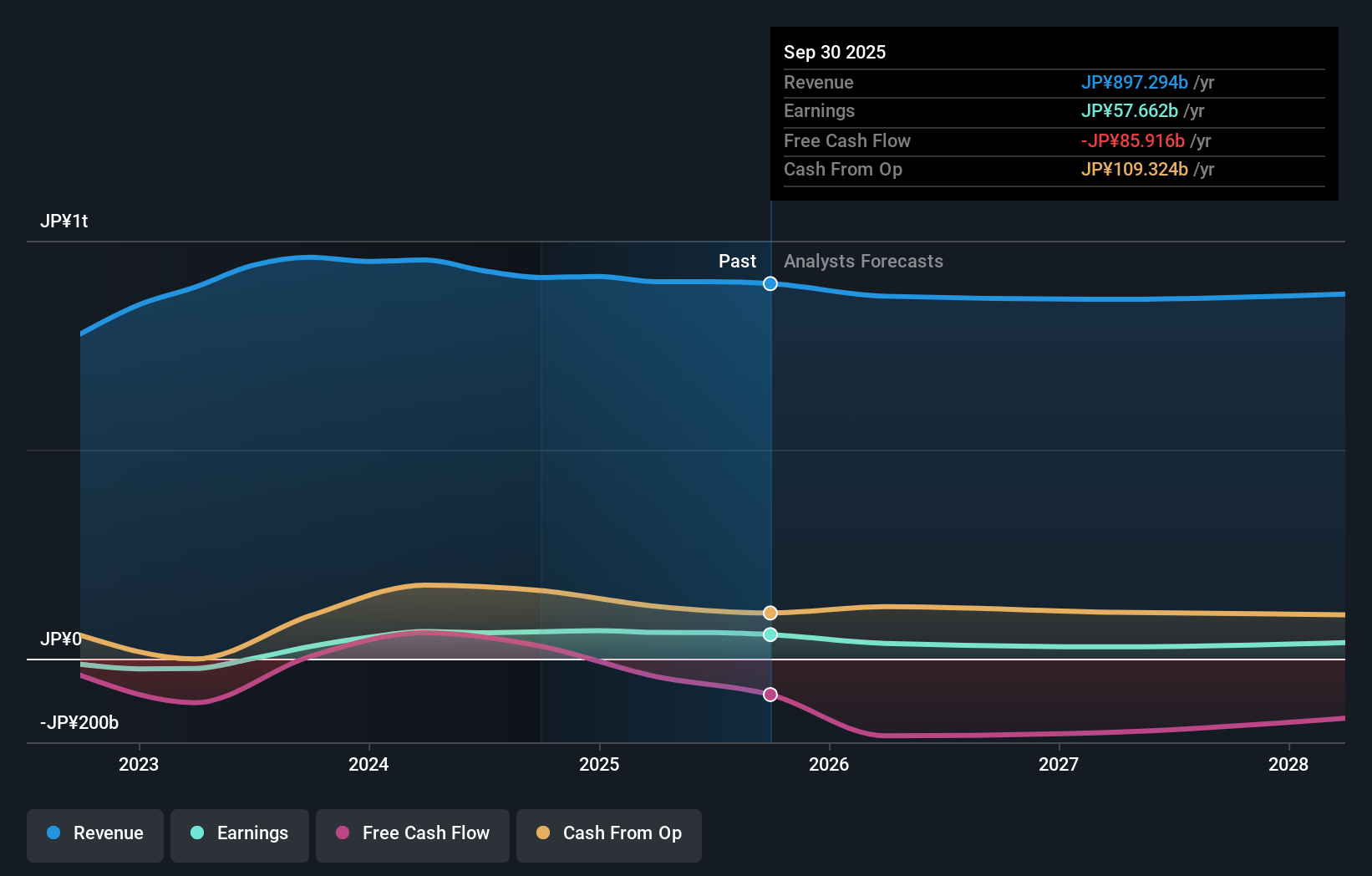The height and width of the screenshot is (876, 1372).
Task: Click the Past section label
Action: click(737, 262)
